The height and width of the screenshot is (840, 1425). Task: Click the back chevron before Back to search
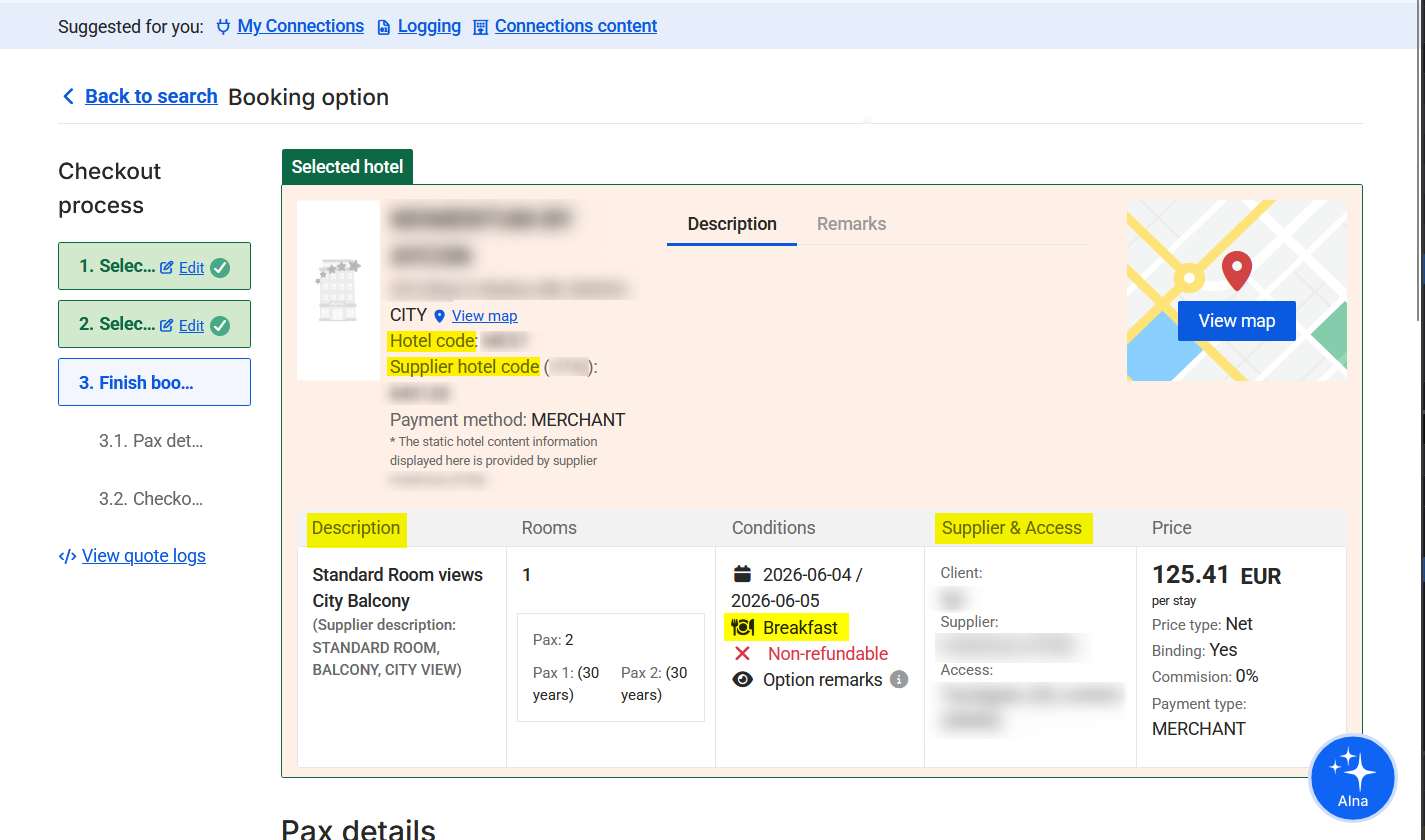pyautogui.click(x=68, y=96)
